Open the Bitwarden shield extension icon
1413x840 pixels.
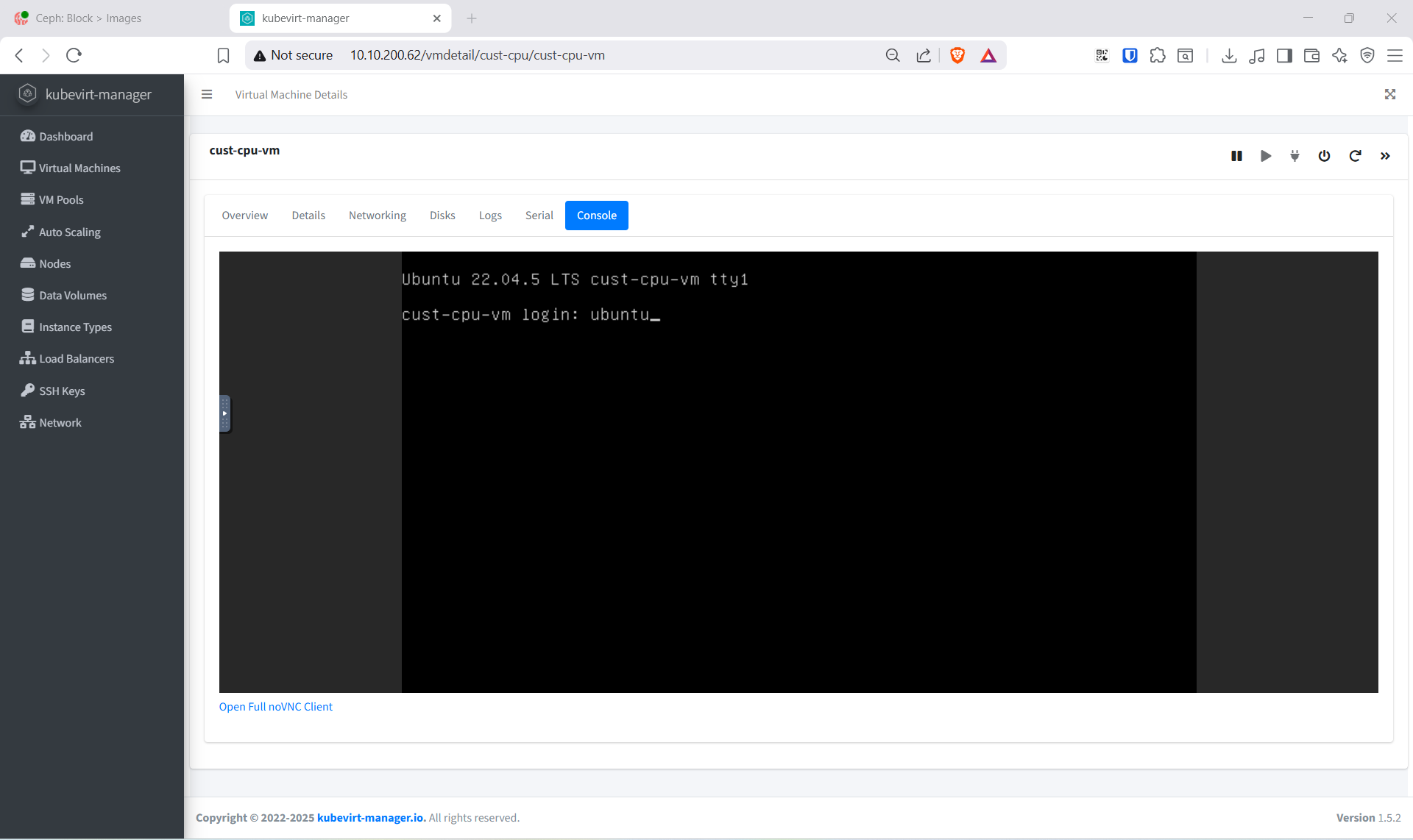click(1130, 55)
